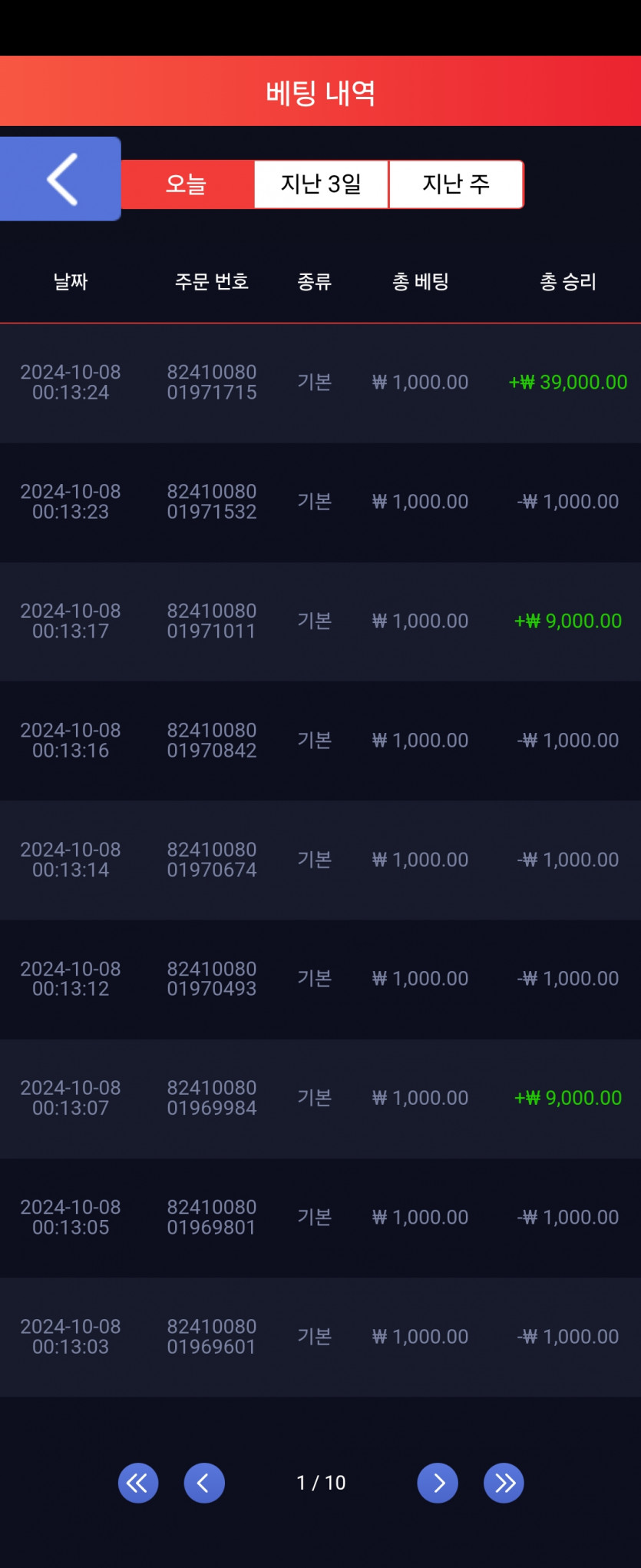Open order 01969601 entry
The height and width of the screenshot is (1568, 641).
(x=320, y=1337)
